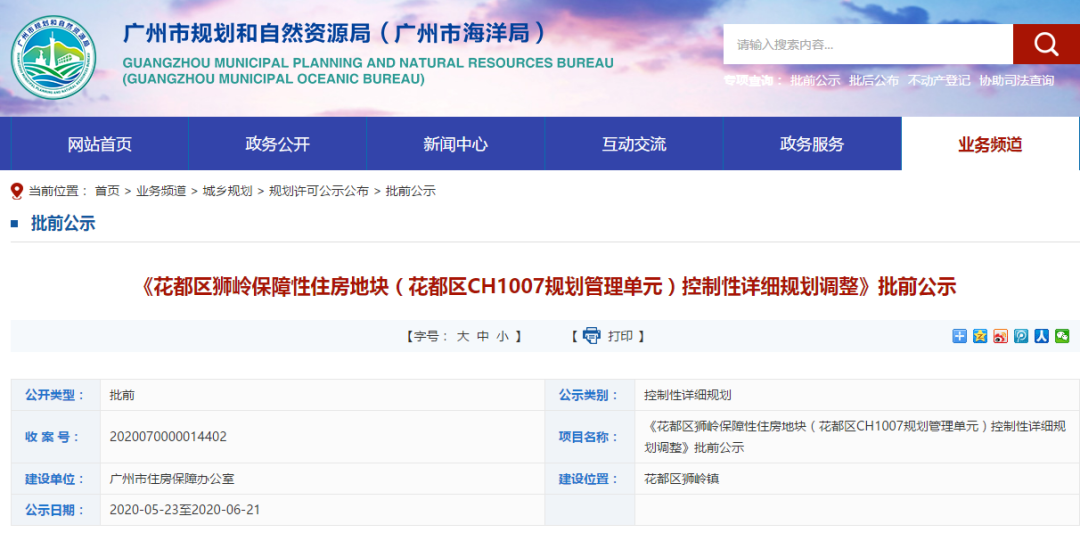Image resolution: width=1080 pixels, height=541 pixels.
Task: Click the printer icon to print
Action: pyautogui.click(x=591, y=336)
